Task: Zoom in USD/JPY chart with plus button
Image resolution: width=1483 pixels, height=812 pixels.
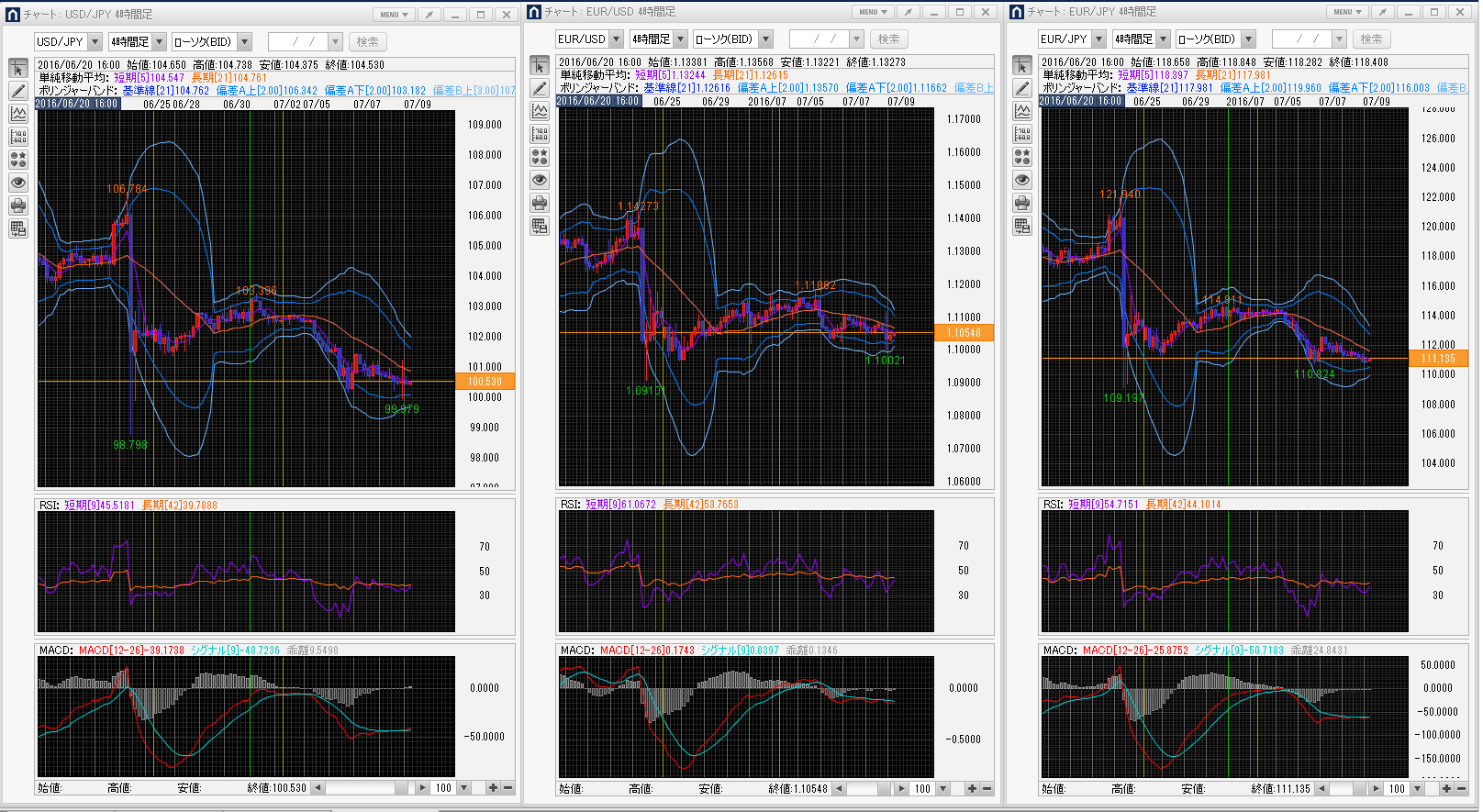Action: (x=493, y=788)
